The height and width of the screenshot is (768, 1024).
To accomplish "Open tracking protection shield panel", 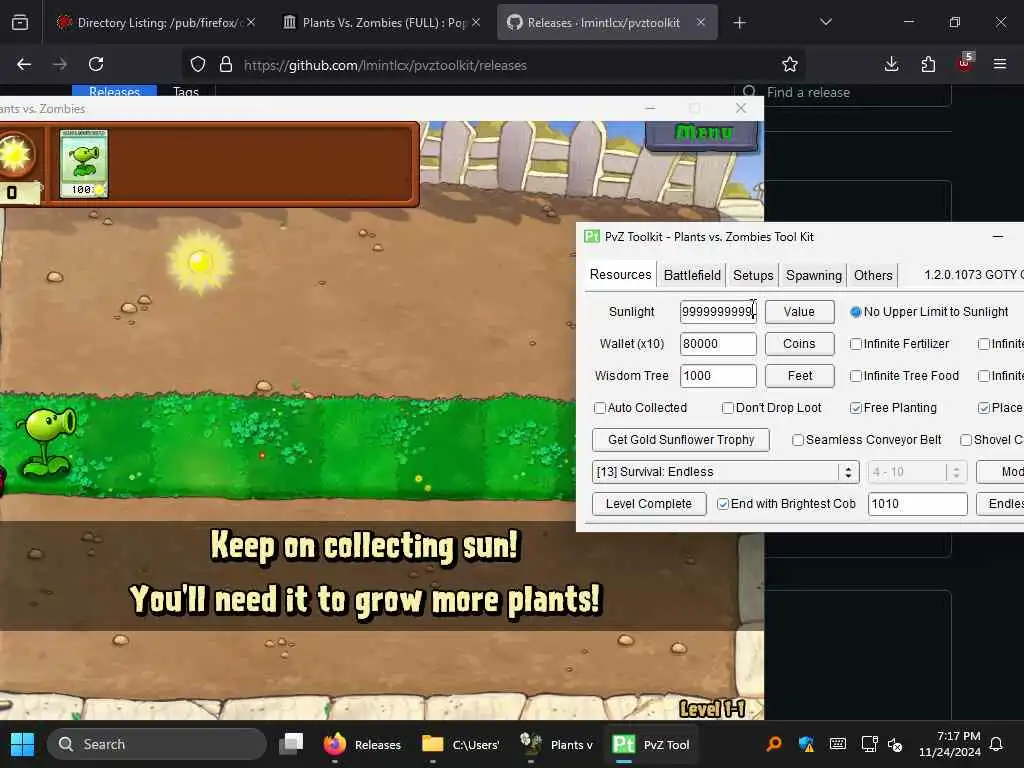I will tap(198, 65).
